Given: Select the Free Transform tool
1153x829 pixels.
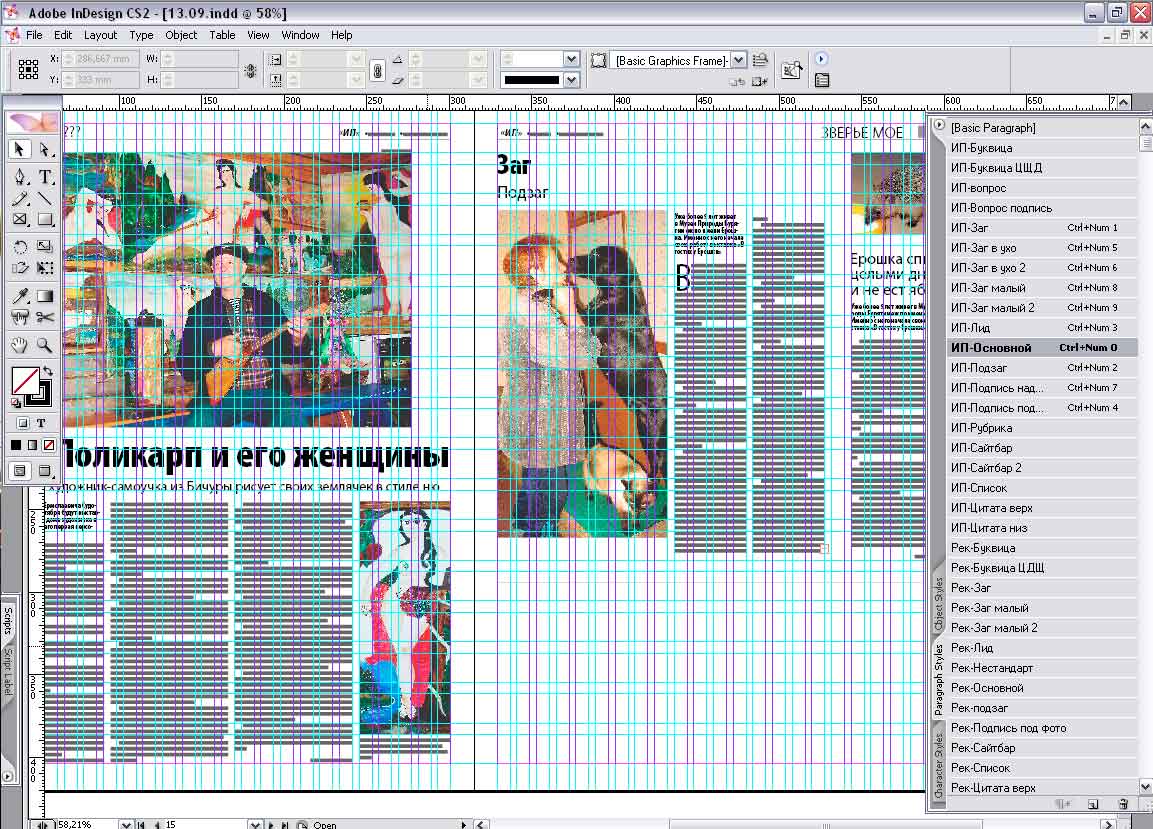Looking at the screenshot, I should [45, 268].
